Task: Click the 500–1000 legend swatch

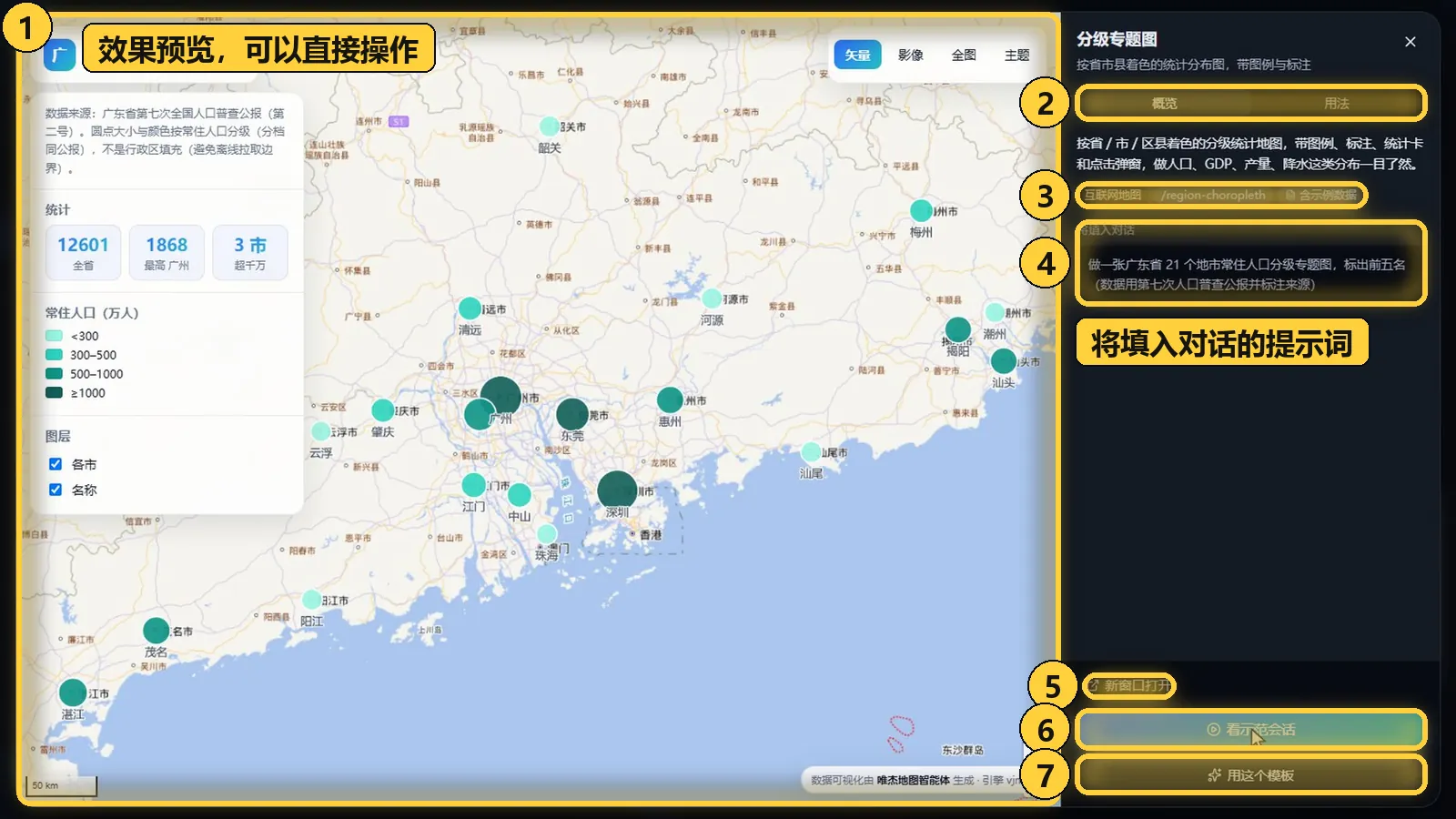Action: pyautogui.click(x=54, y=373)
